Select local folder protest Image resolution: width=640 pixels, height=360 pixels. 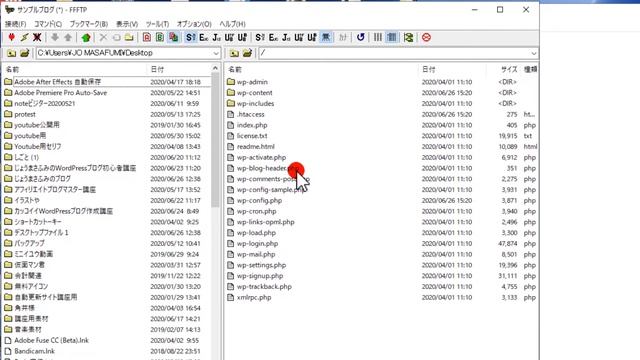click(x=24, y=114)
